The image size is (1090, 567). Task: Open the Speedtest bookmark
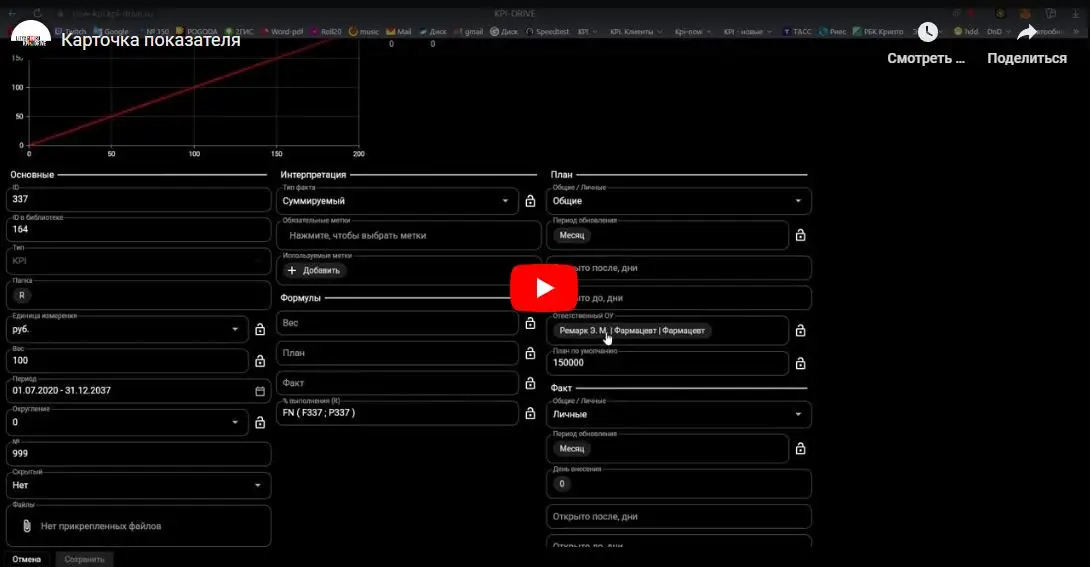[x=548, y=32]
